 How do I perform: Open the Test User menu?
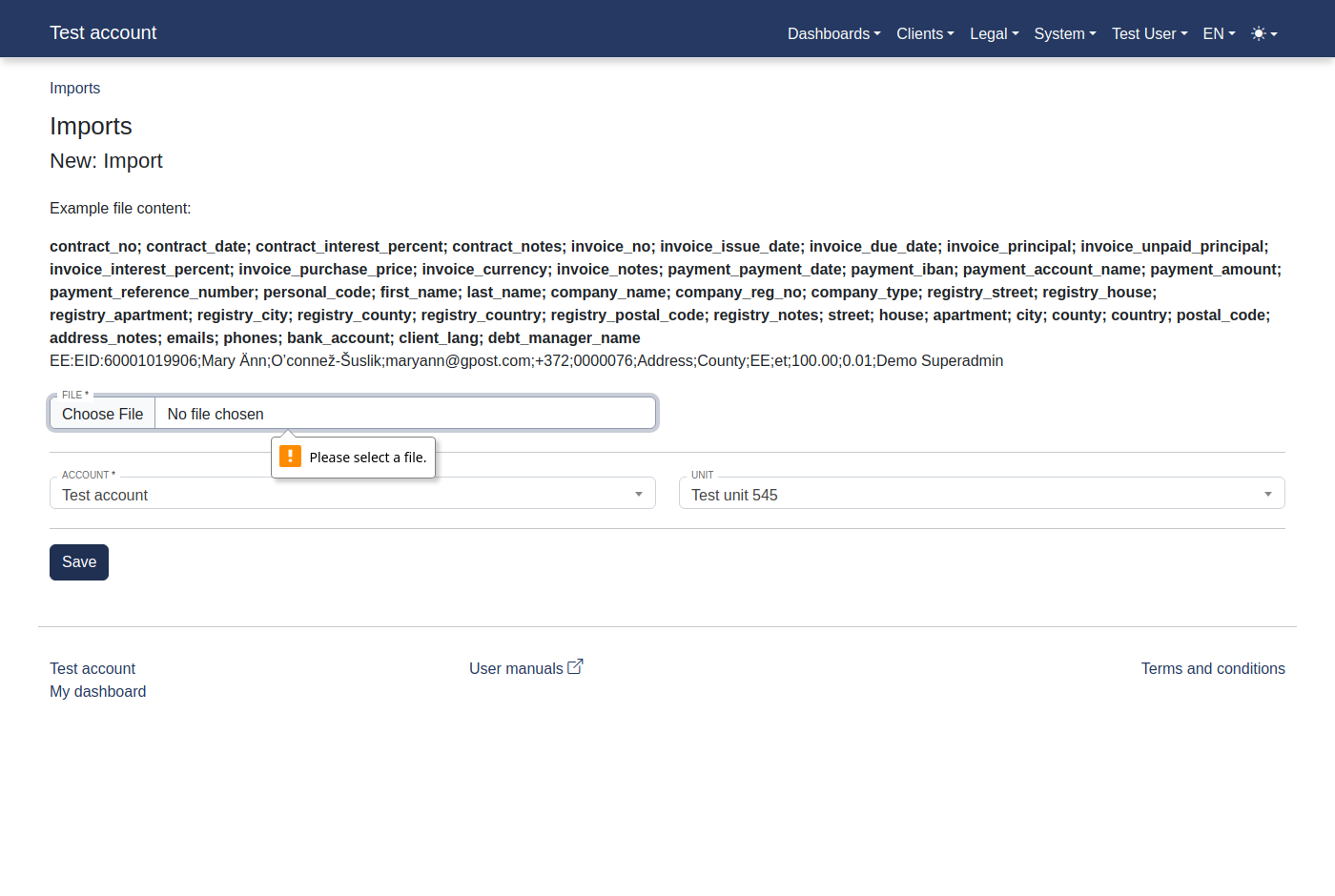pos(1147,33)
